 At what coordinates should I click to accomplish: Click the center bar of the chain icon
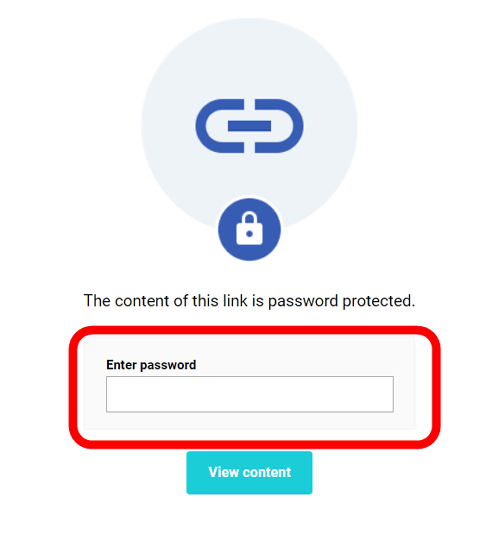[249, 126]
